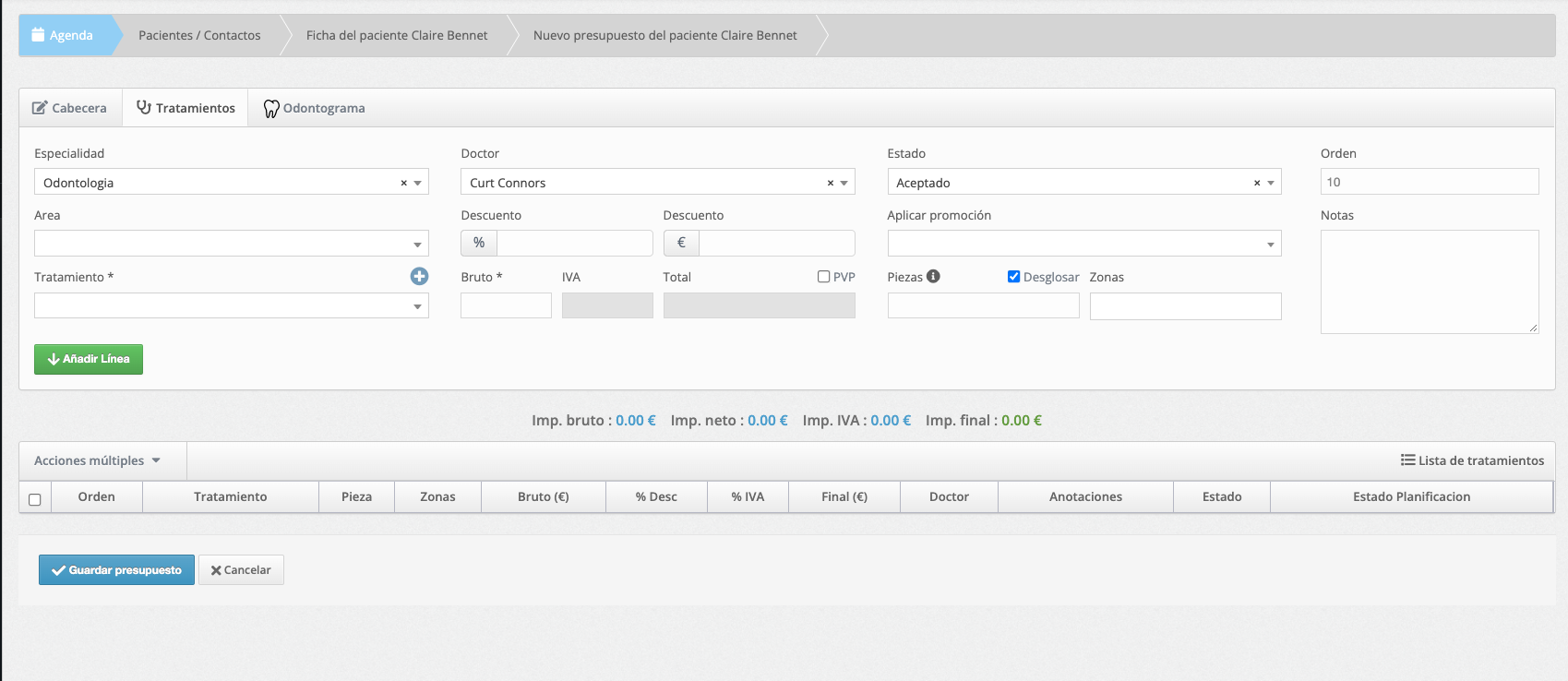Image resolution: width=1568 pixels, height=681 pixels.
Task: Click the Tratamiento column header
Action: click(231, 496)
